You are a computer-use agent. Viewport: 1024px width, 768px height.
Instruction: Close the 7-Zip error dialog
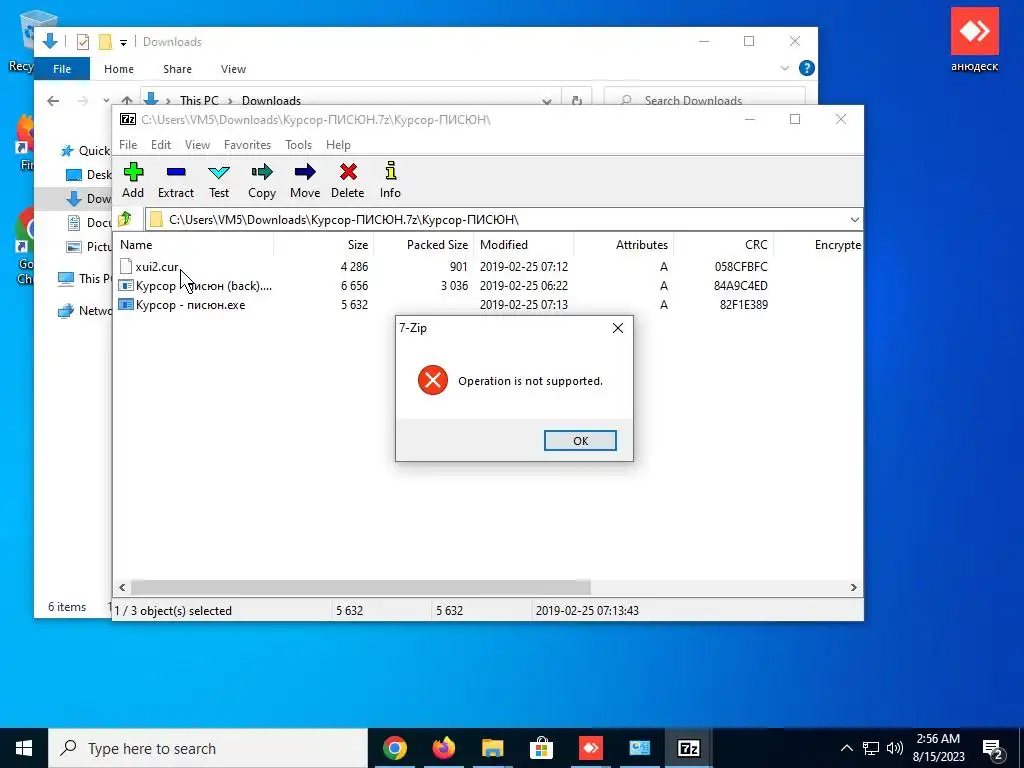point(618,328)
